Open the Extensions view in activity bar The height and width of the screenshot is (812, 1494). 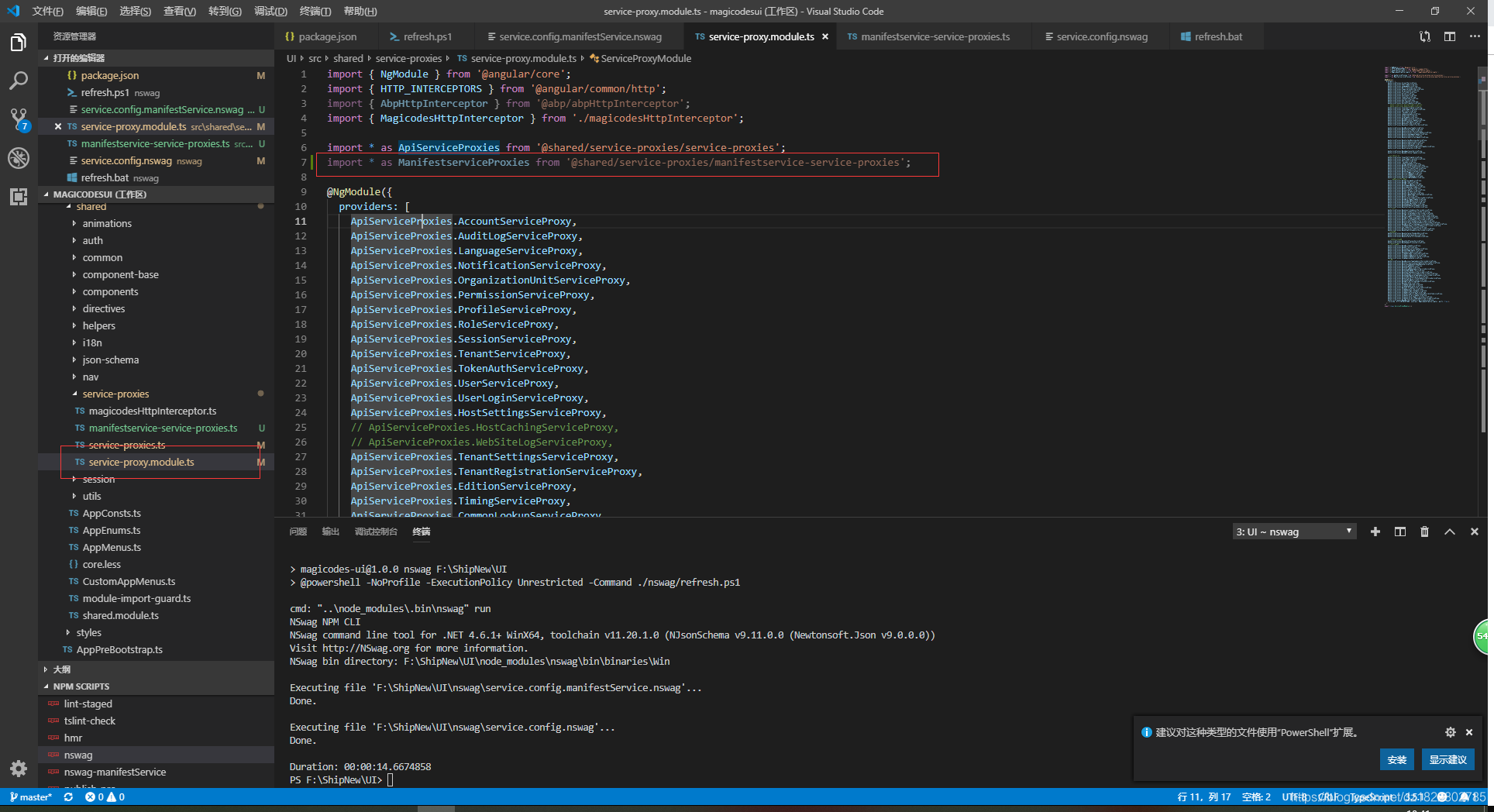19,197
